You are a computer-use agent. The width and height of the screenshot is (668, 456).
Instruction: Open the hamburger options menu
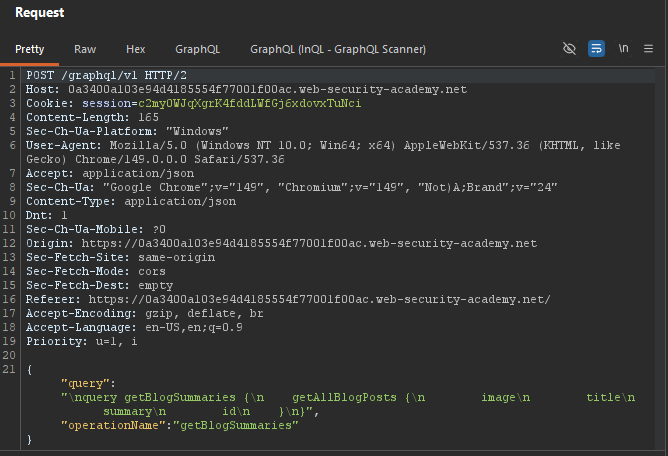pyautogui.click(x=648, y=49)
